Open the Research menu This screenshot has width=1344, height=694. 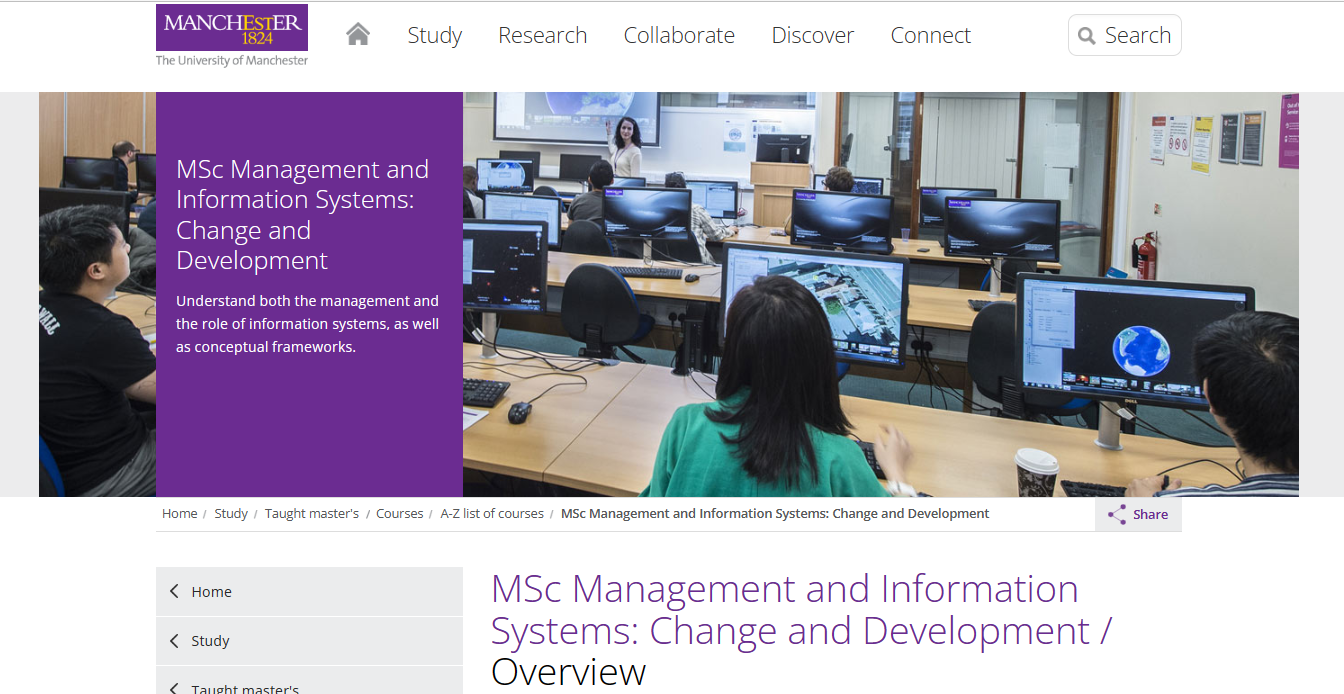(x=542, y=36)
